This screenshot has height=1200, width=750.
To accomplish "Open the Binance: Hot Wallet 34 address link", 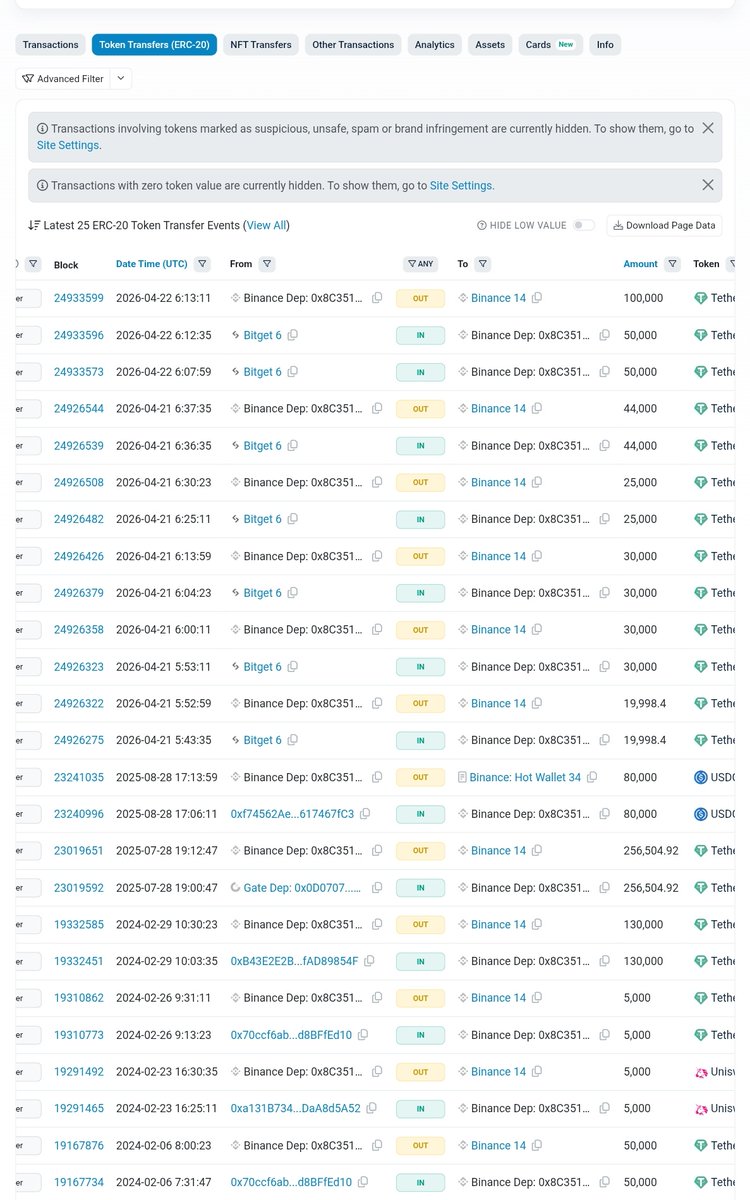I will (526, 777).
